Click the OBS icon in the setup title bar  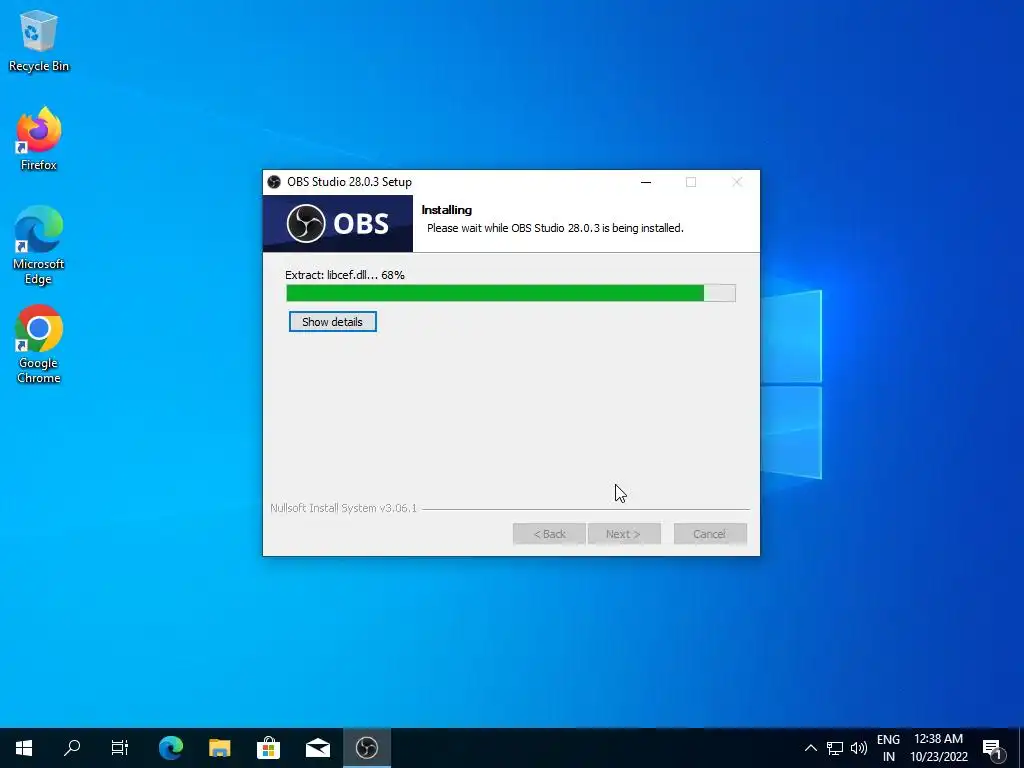(274, 182)
